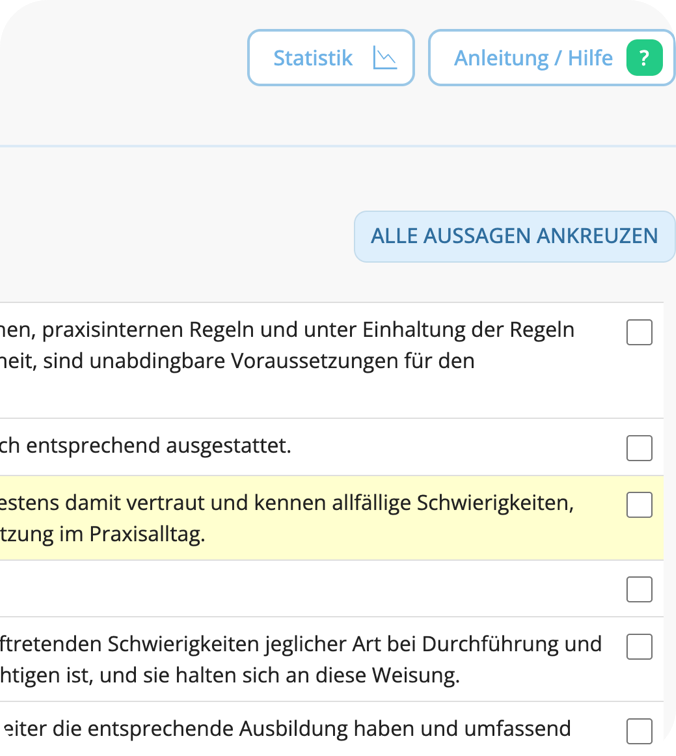676x756 pixels.
Task: Click the line chart icon beside Statistik
Action: (x=385, y=58)
